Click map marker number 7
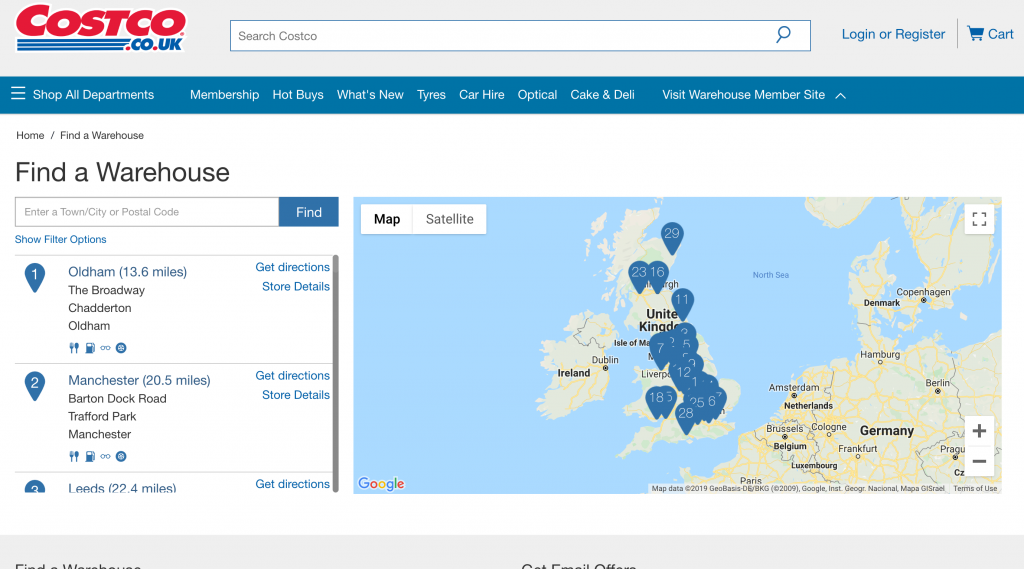 pos(660,351)
